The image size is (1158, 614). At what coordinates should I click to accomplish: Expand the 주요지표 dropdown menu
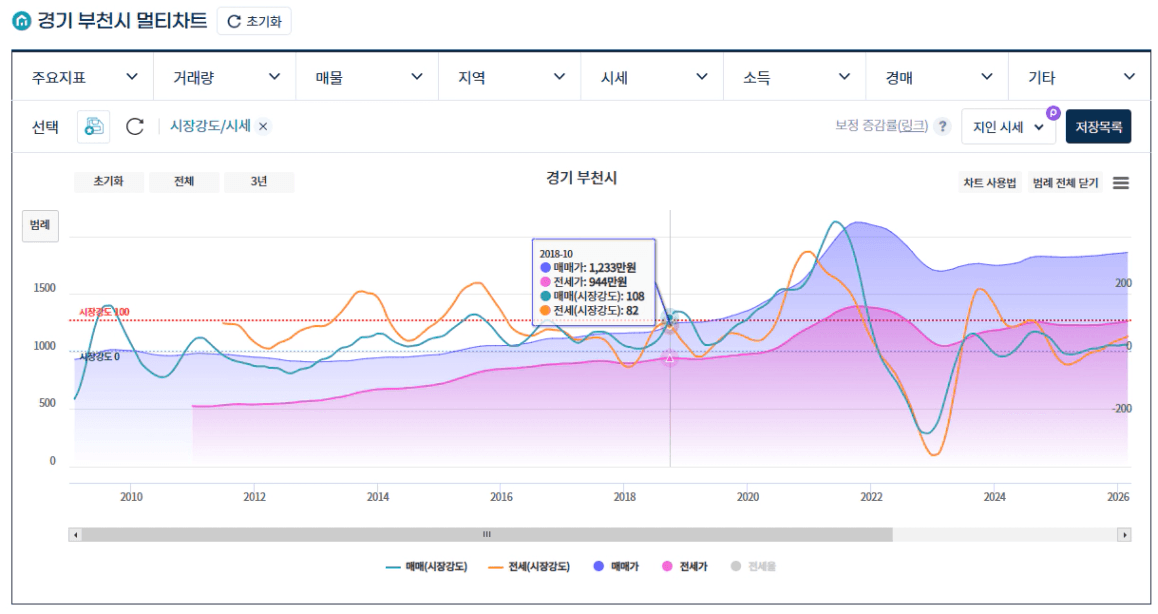click(83, 77)
